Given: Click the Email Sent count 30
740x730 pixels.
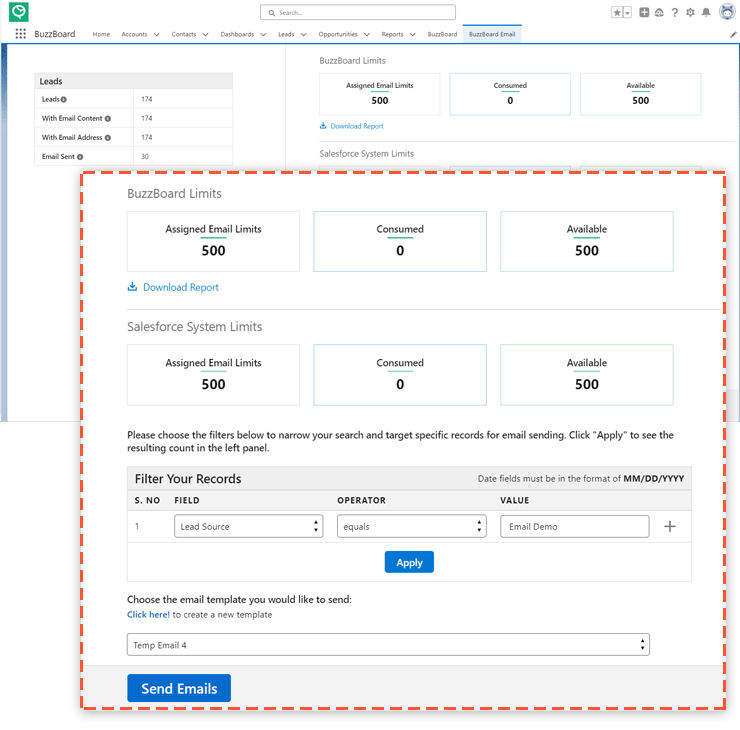Looking at the screenshot, I should [145, 157].
